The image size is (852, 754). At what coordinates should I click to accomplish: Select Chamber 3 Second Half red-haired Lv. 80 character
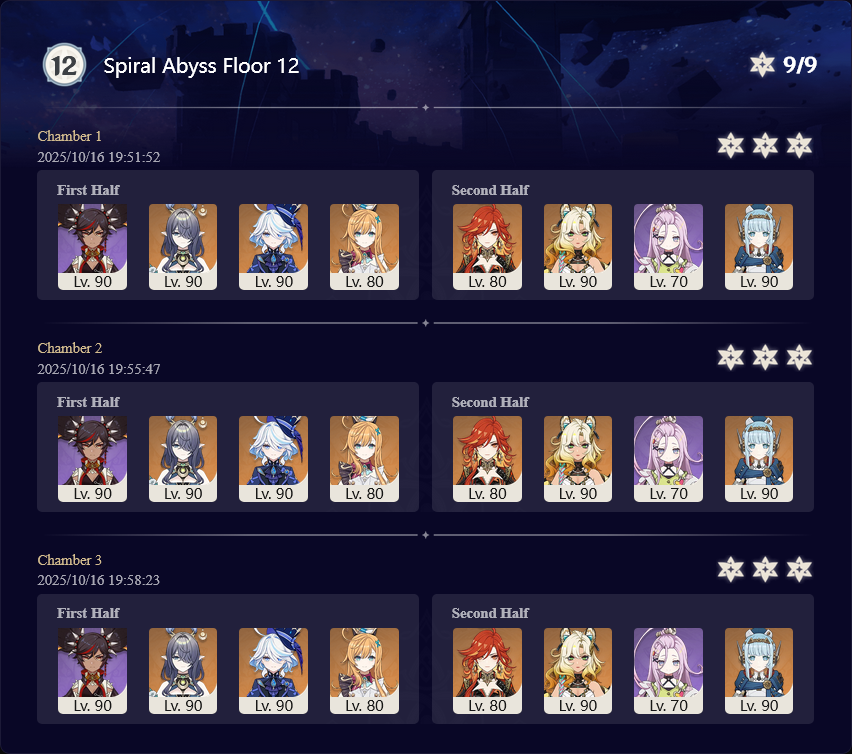click(x=487, y=670)
